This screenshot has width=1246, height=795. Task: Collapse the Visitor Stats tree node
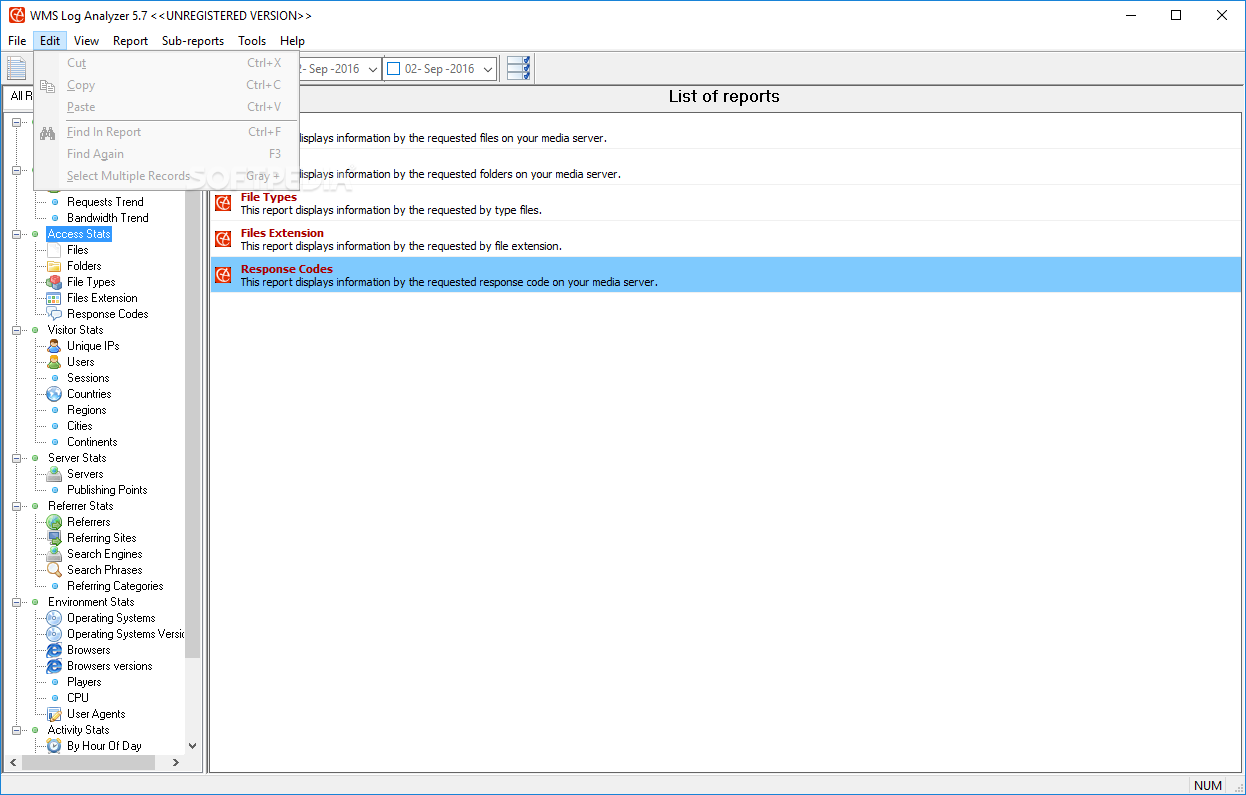tap(17, 330)
